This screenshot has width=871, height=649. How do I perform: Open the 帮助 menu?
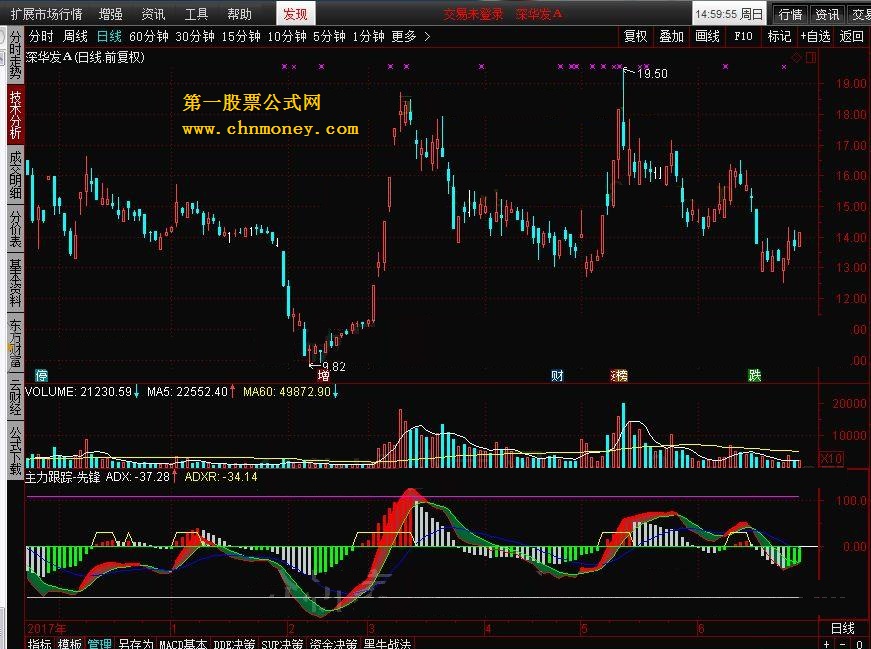(239, 13)
